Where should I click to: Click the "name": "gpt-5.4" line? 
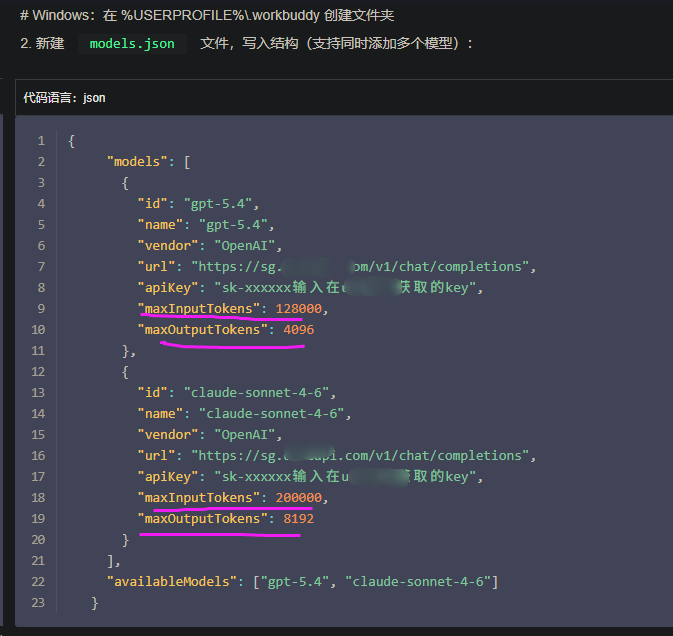coord(206,224)
